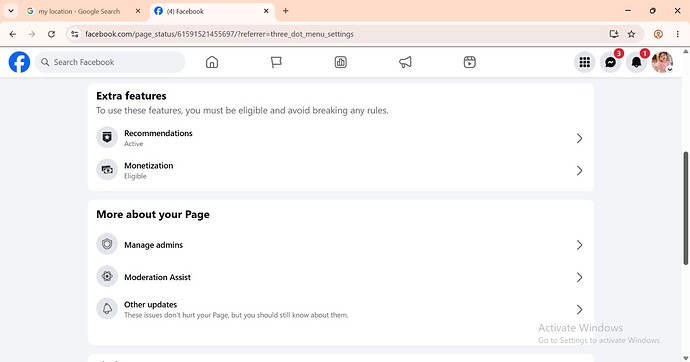This screenshot has height=362, width=690.
Task: Open the Reels video icon
Action: (x=470, y=62)
